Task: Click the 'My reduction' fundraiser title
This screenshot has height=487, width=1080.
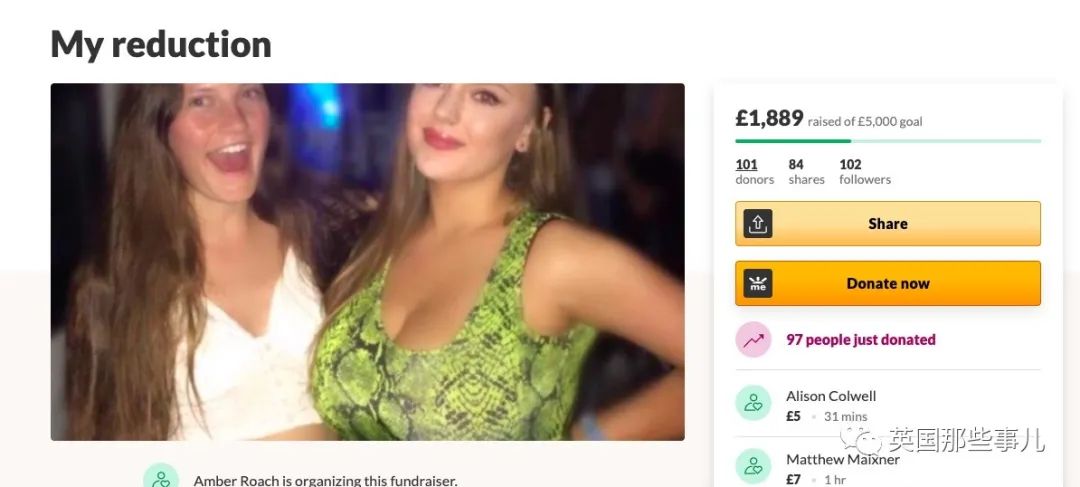Action: (x=161, y=44)
